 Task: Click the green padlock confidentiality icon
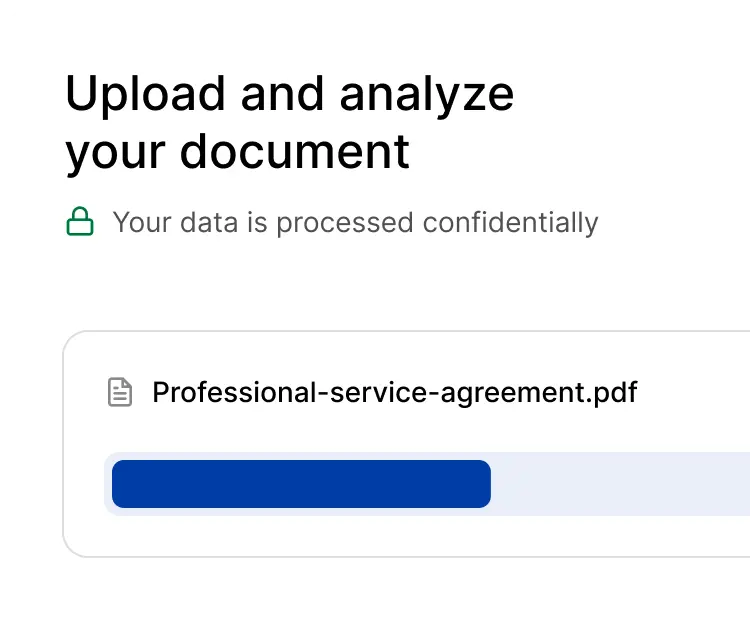pos(80,221)
